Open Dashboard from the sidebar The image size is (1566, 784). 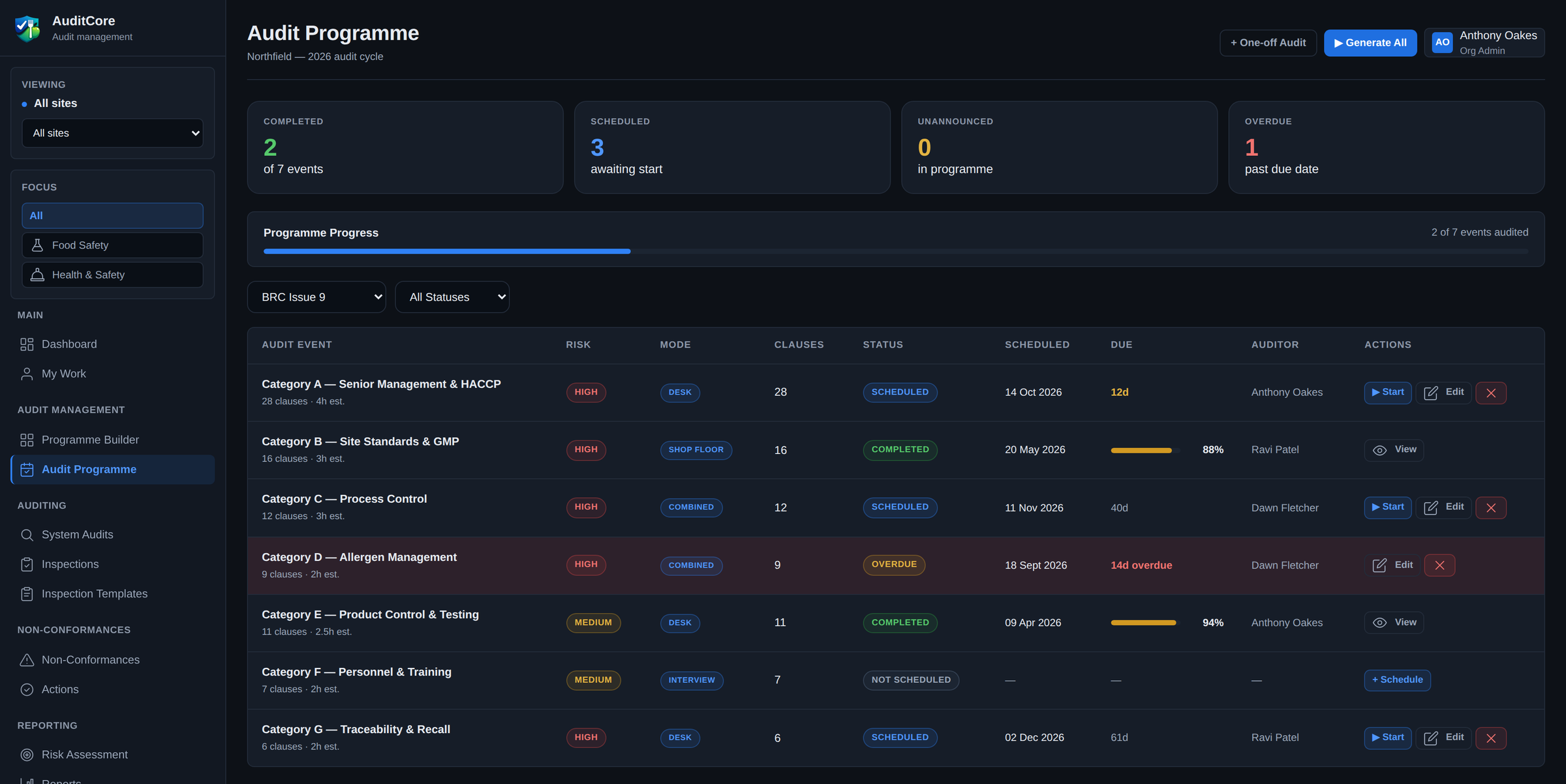(x=112, y=344)
